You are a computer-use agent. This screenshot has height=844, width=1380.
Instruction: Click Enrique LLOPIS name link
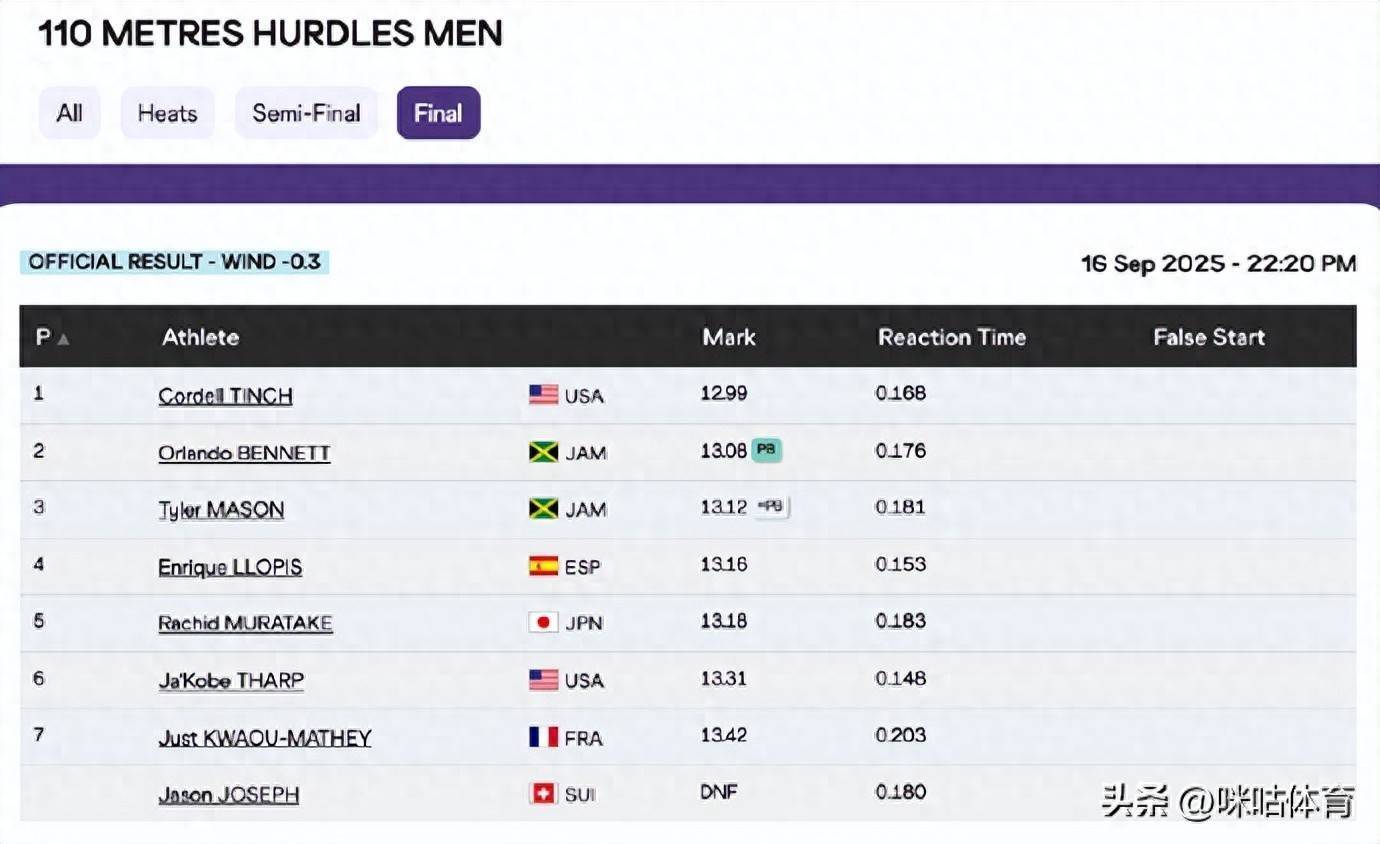tap(230, 567)
